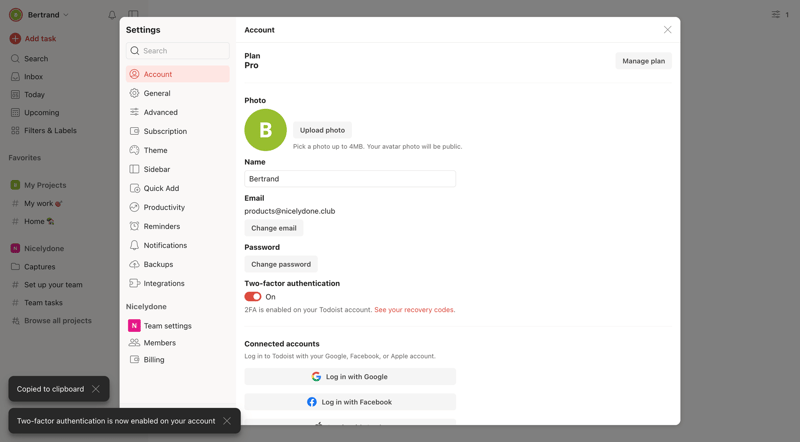
Task: Open Productivity settings
Action: 178,207
